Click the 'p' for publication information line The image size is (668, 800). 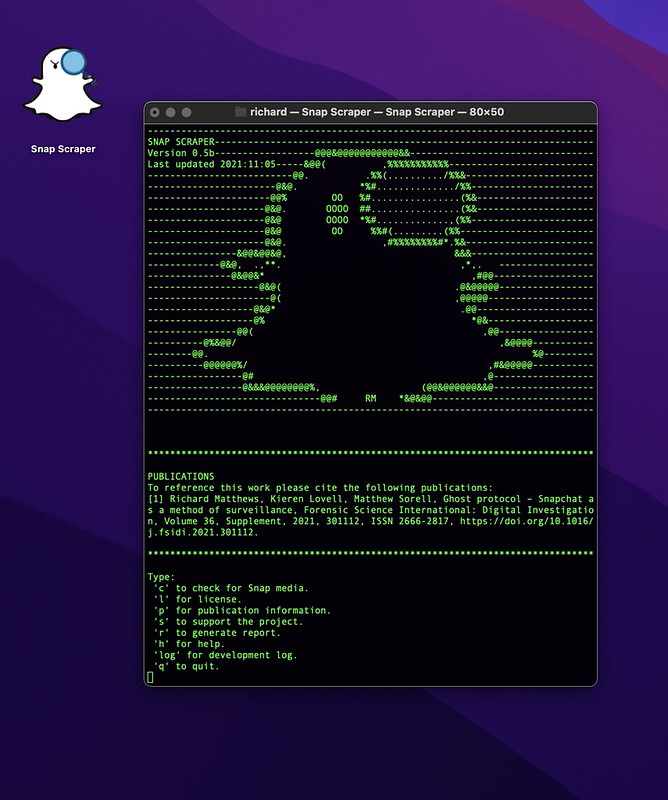tap(242, 610)
